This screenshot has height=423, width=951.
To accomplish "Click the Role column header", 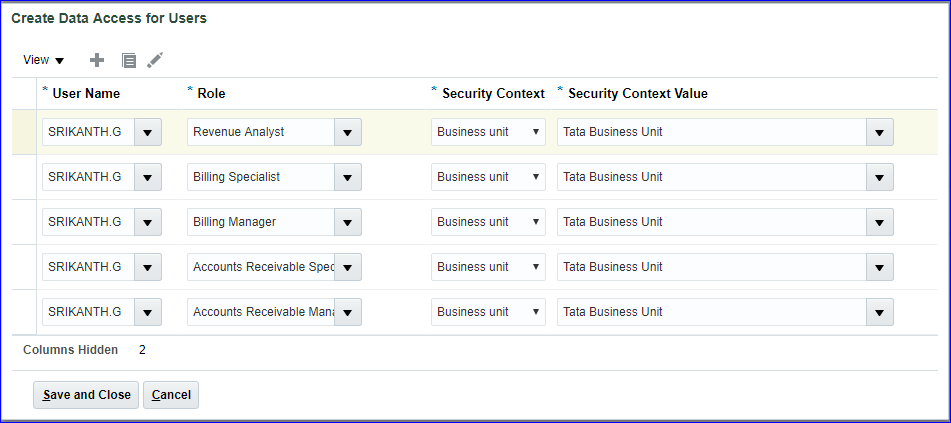I will pyautogui.click(x=211, y=93).
